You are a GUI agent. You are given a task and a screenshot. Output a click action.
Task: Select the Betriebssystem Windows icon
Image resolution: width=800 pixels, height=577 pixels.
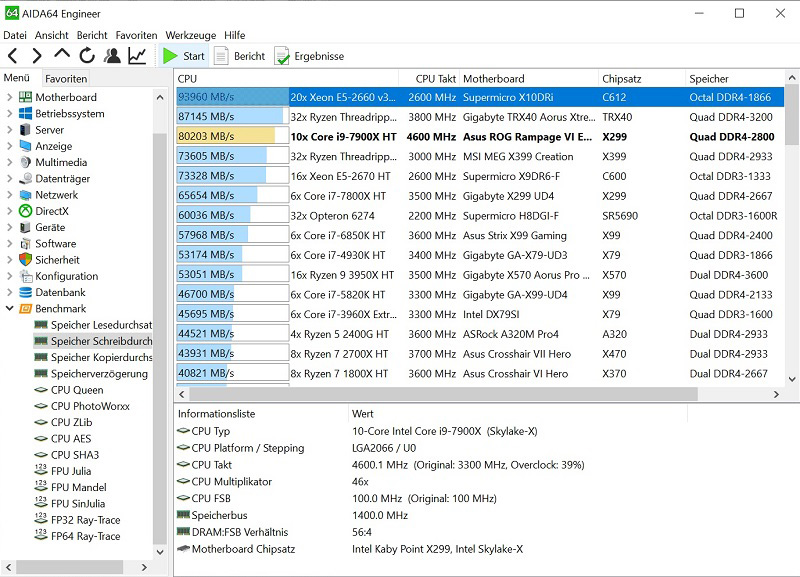pos(26,113)
